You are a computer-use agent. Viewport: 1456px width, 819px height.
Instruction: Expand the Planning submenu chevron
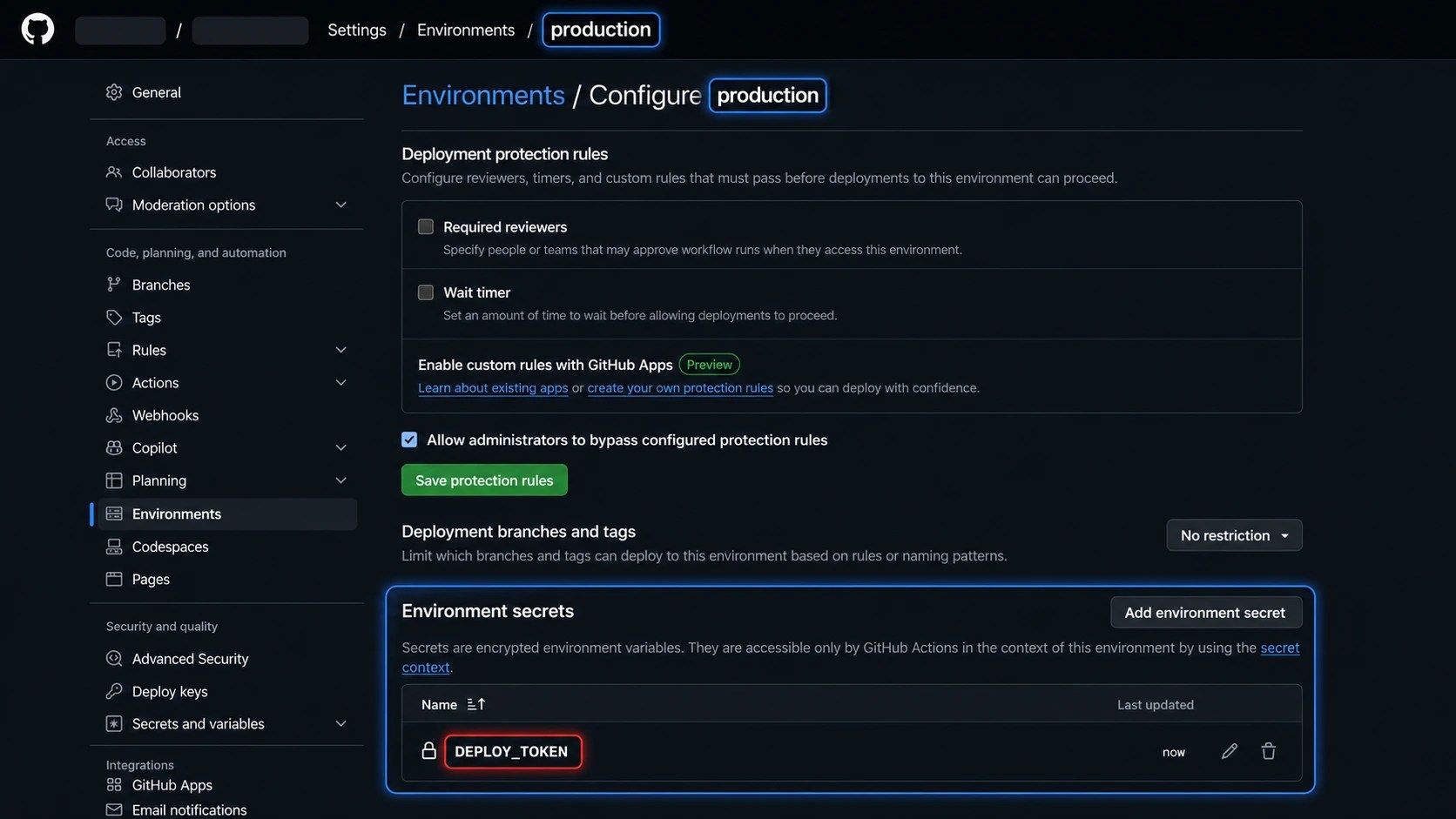coord(341,480)
